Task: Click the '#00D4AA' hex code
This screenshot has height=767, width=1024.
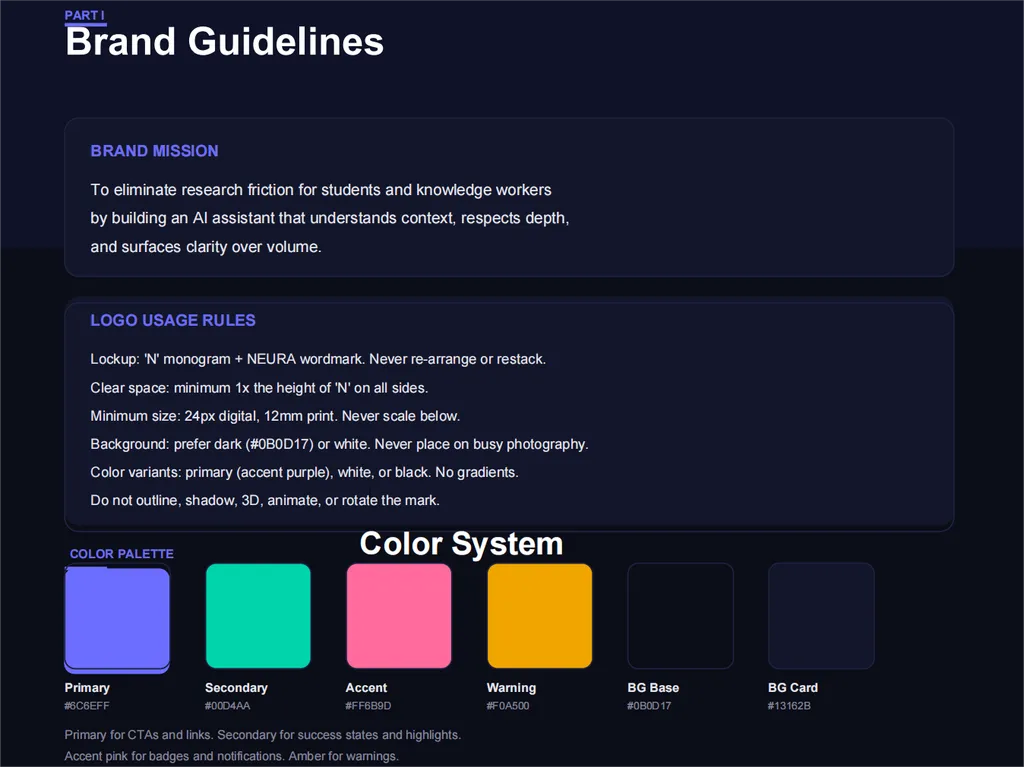Action: tap(227, 706)
